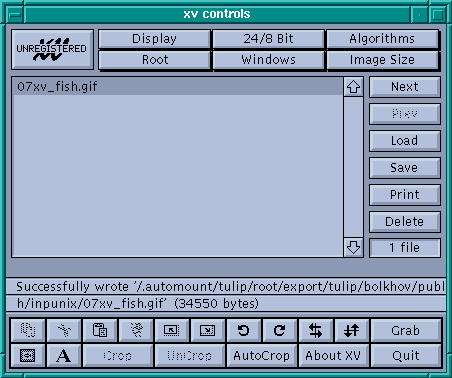Select 07xv_fish.gif in file list
Screen dimensions: 452x378
pyautogui.click(x=178, y=87)
